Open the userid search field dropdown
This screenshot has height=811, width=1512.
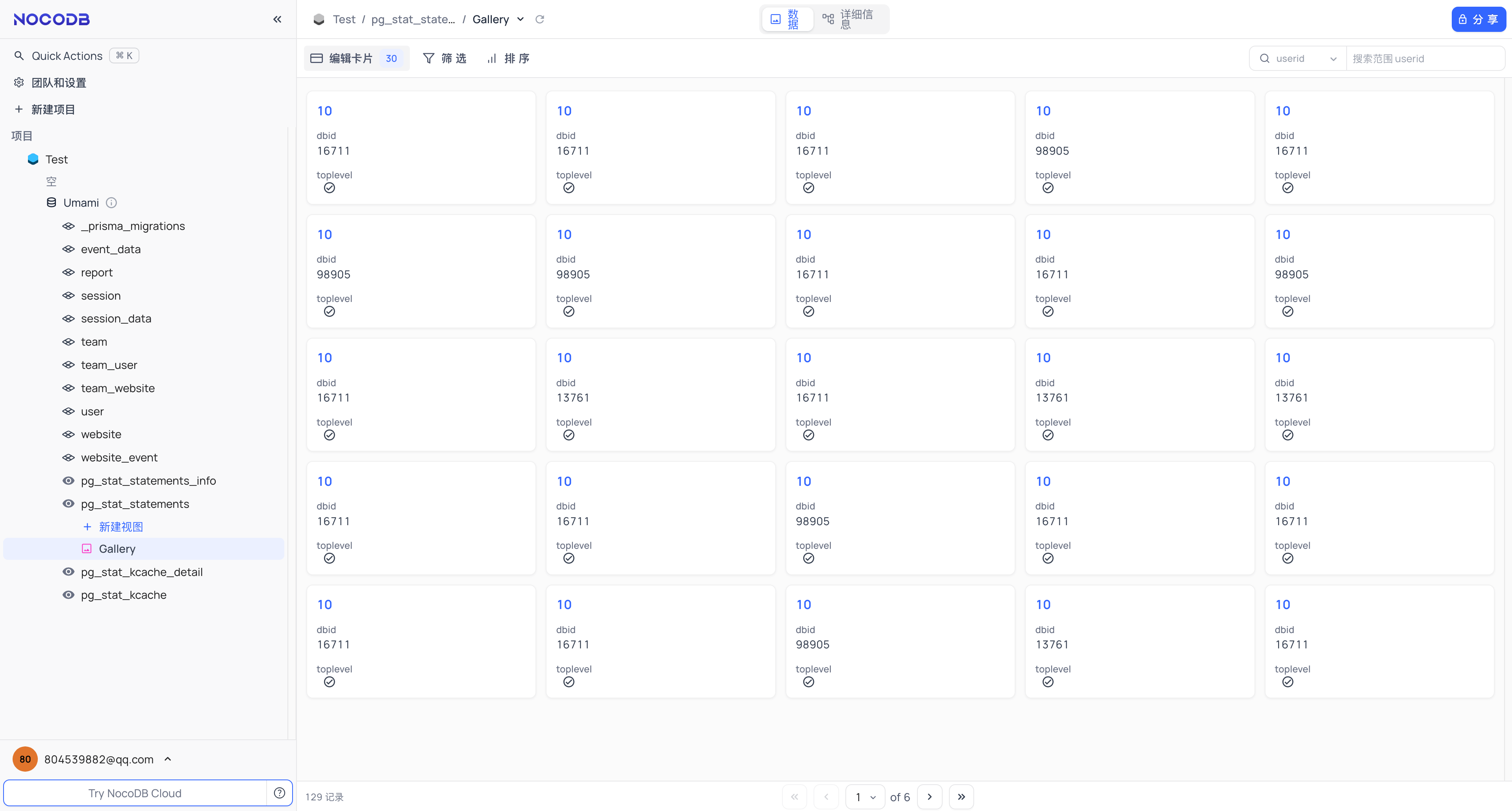[1334, 58]
